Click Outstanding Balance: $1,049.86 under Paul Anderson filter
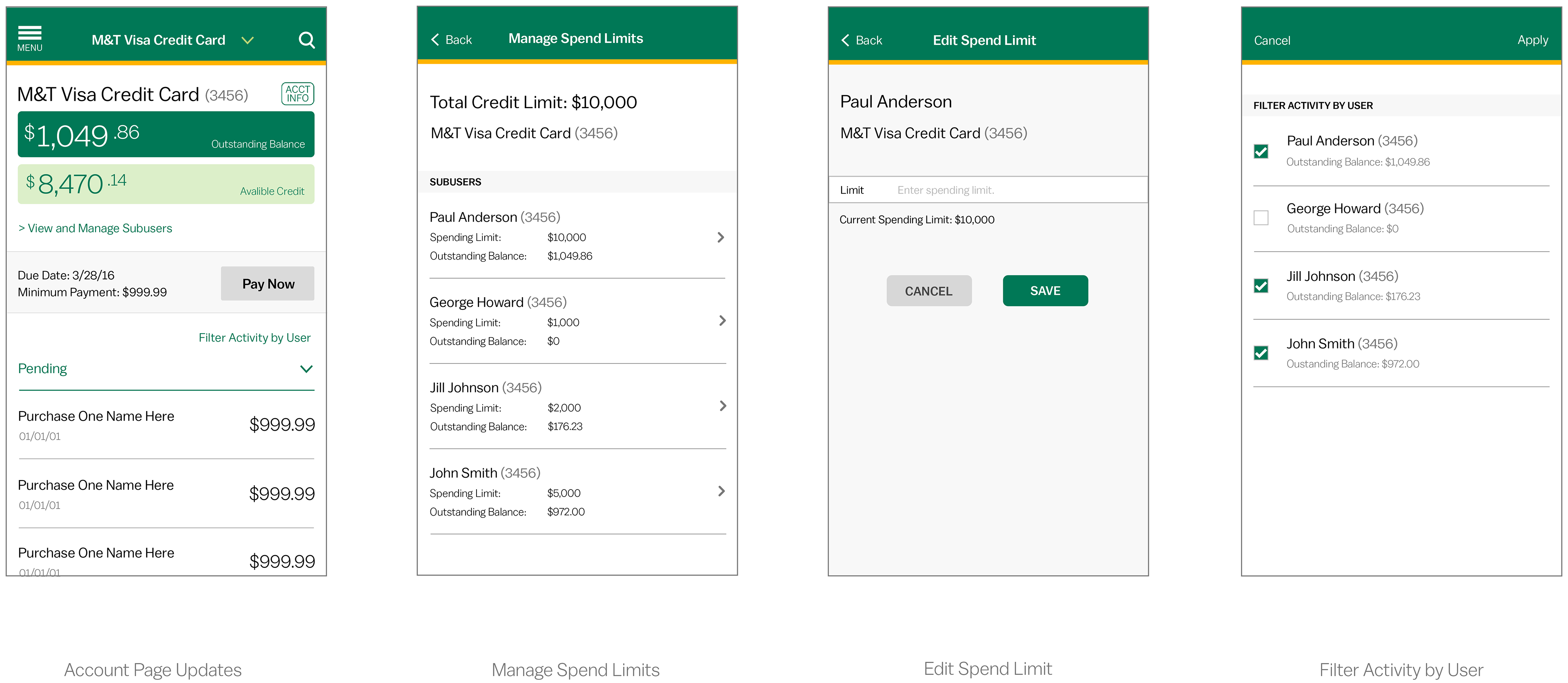 (x=1358, y=162)
